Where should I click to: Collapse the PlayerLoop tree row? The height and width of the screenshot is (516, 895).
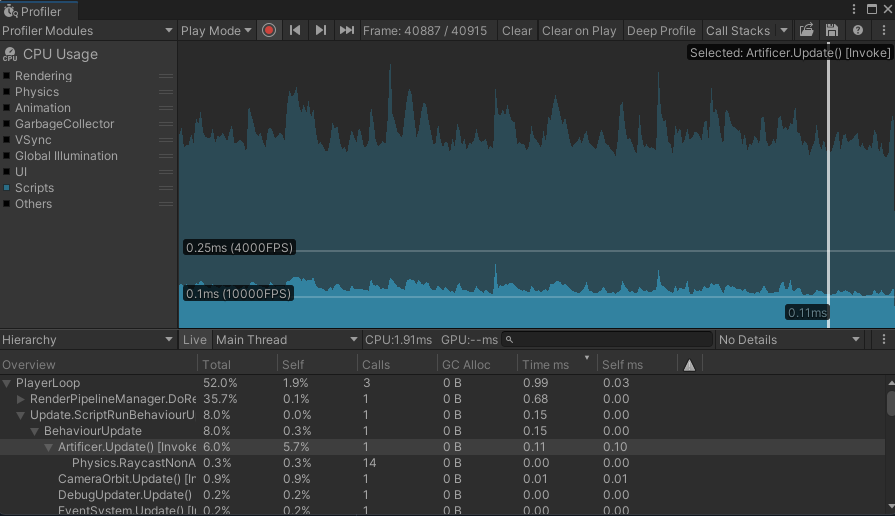point(8,383)
